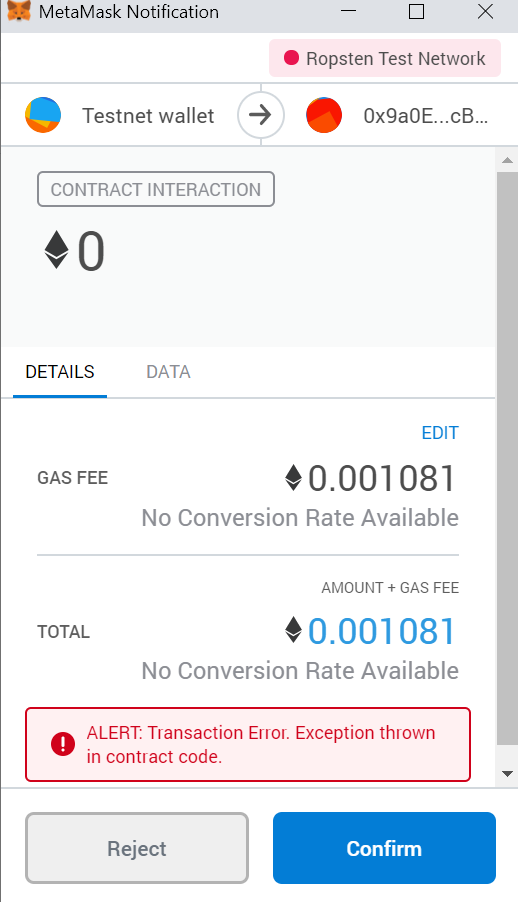This screenshot has width=518, height=902.
Task: Confirm the contract interaction transaction
Action: [384, 848]
